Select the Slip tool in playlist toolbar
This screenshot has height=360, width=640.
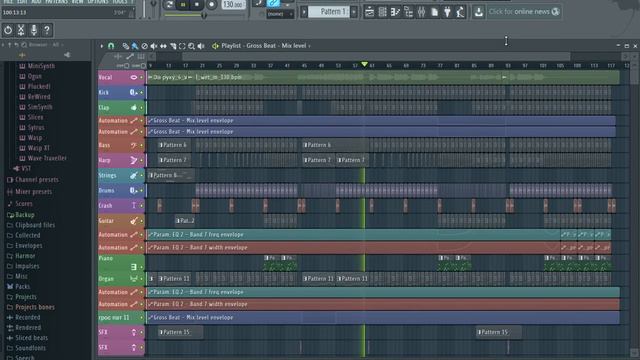(x=163, y=46)
